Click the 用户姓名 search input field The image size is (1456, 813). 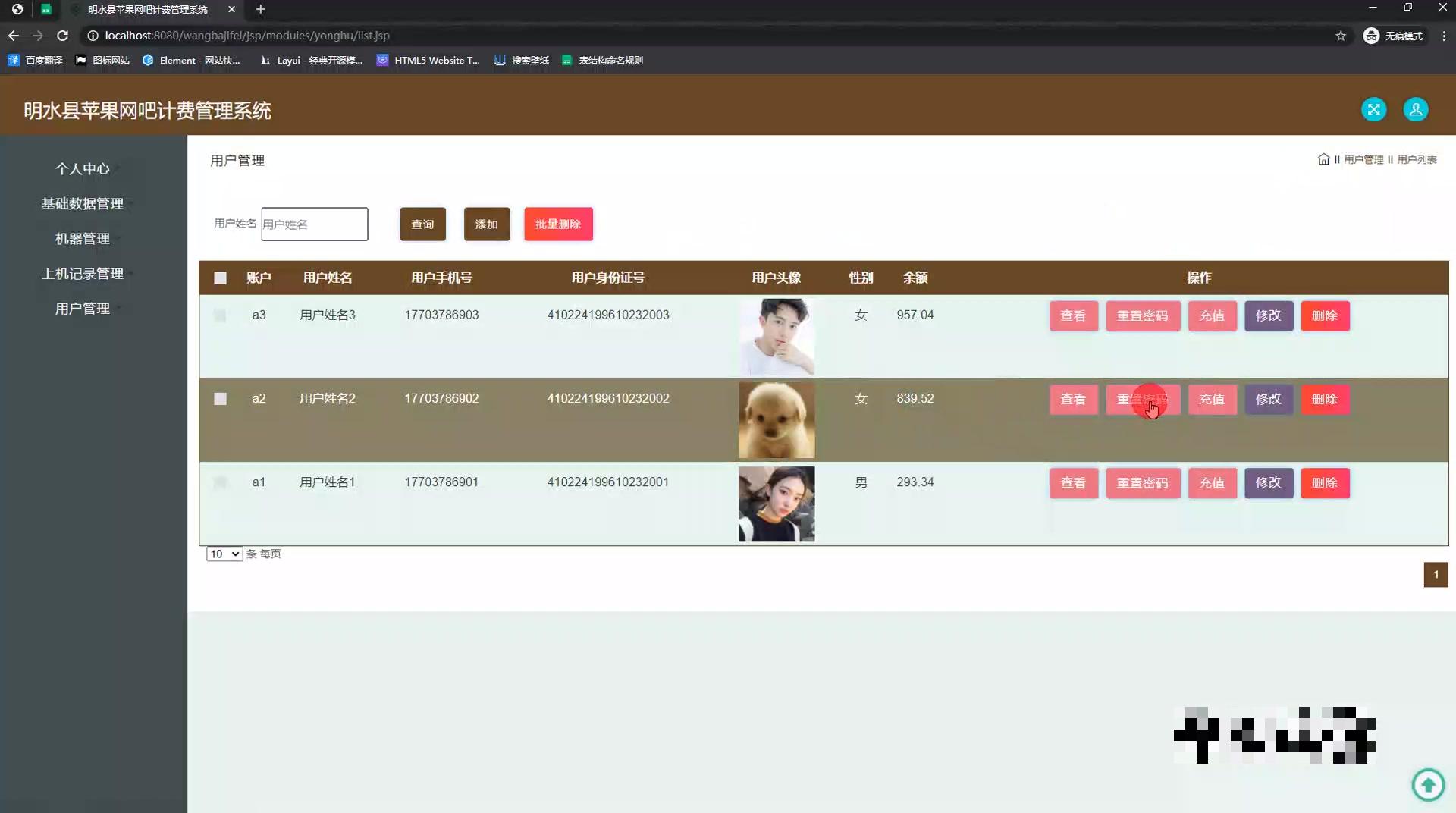(314, 224)
